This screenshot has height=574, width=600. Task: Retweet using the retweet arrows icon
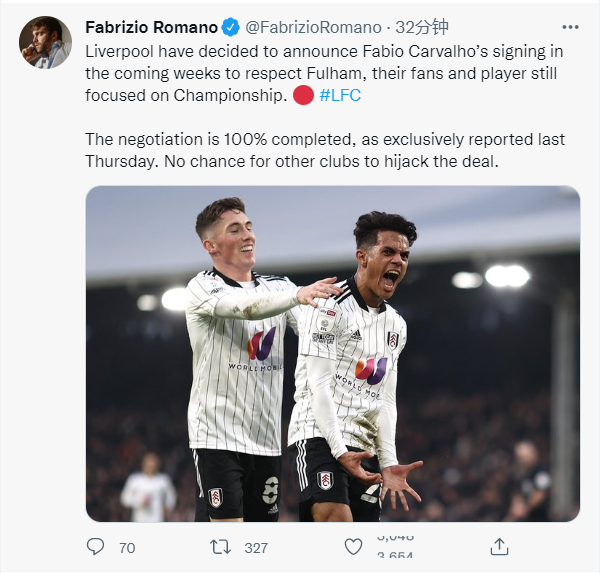[x=222, y=547]
